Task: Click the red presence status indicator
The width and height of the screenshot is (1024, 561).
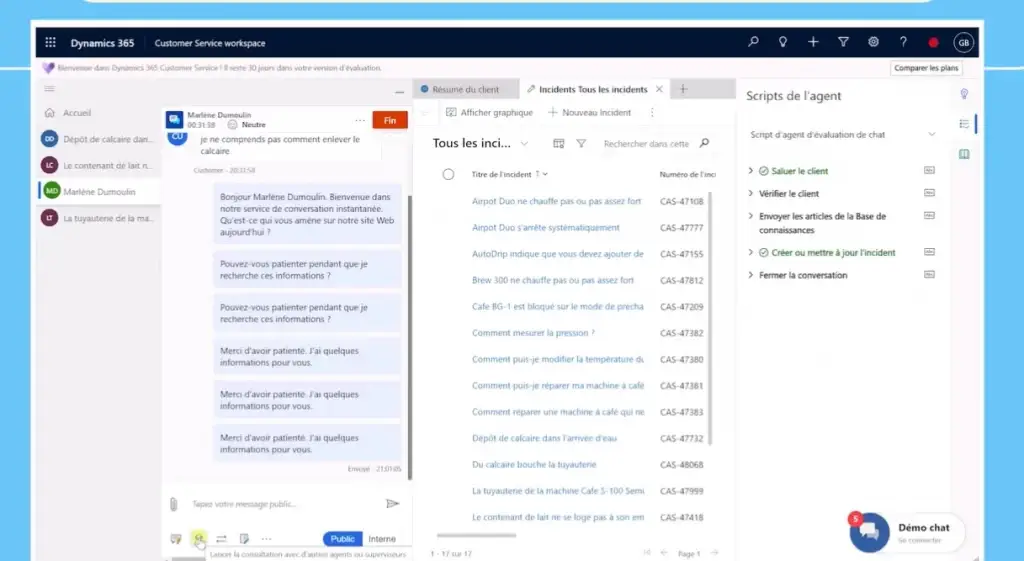Action: (x=933, y=42)
